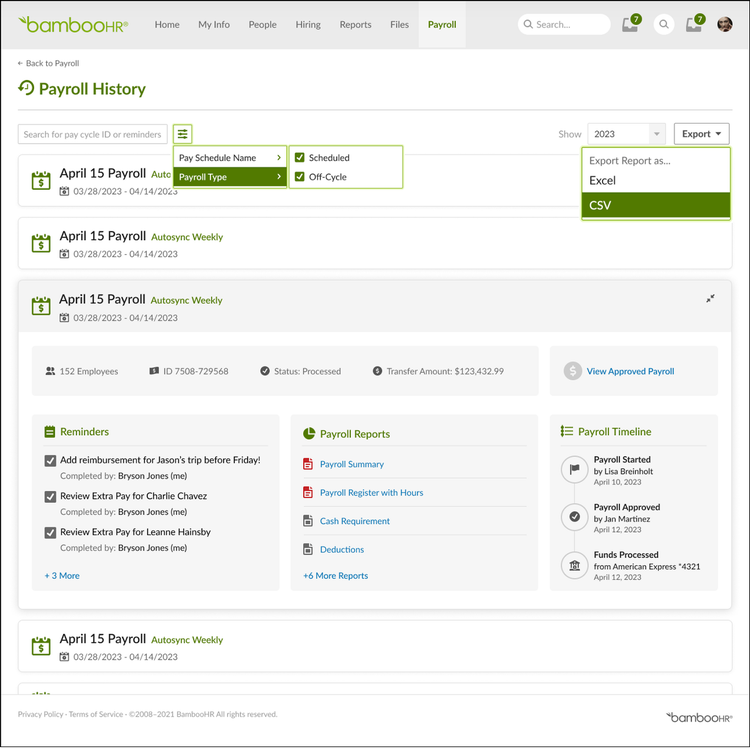
Task: Open the filter options icon button
Action: 182,134
